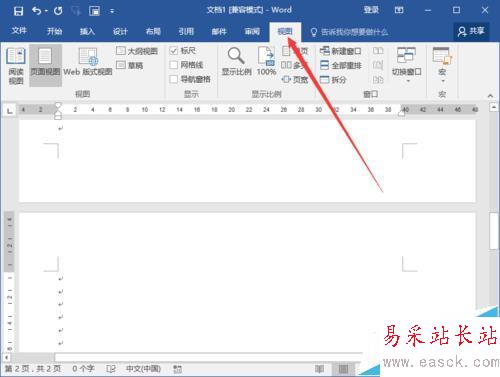Open the 文件 menu
The height and width of the screenshot is (377, 500).
coord(19,31)
